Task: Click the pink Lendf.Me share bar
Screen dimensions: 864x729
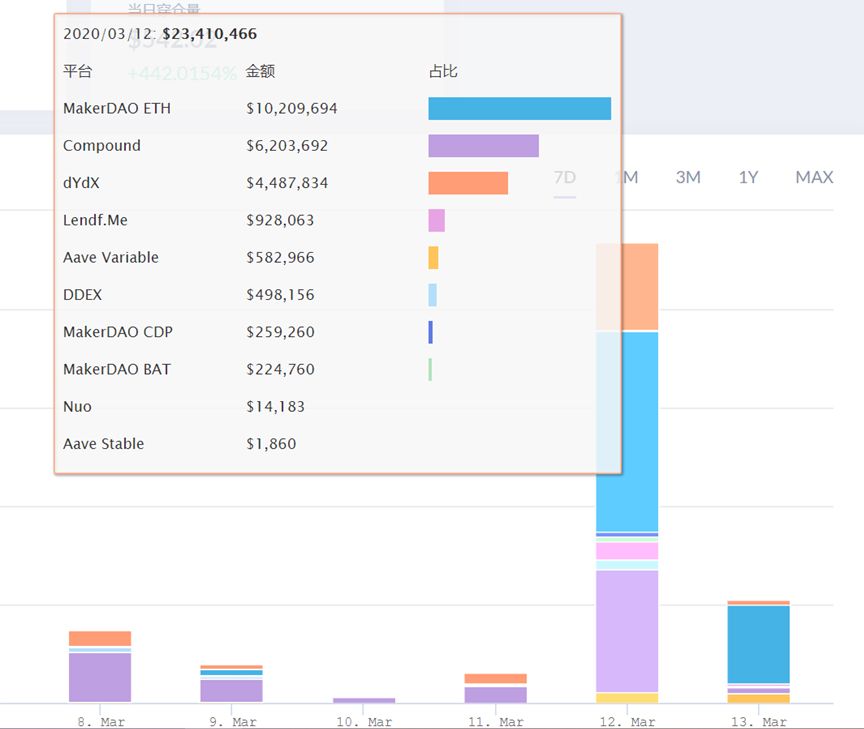Action: (436, 220)
